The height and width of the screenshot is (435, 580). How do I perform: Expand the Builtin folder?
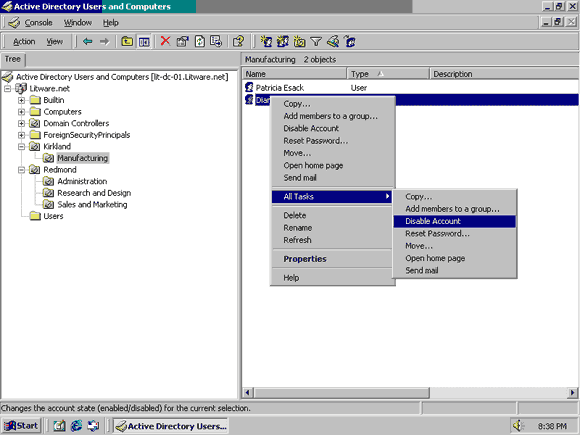pos(21,100)
